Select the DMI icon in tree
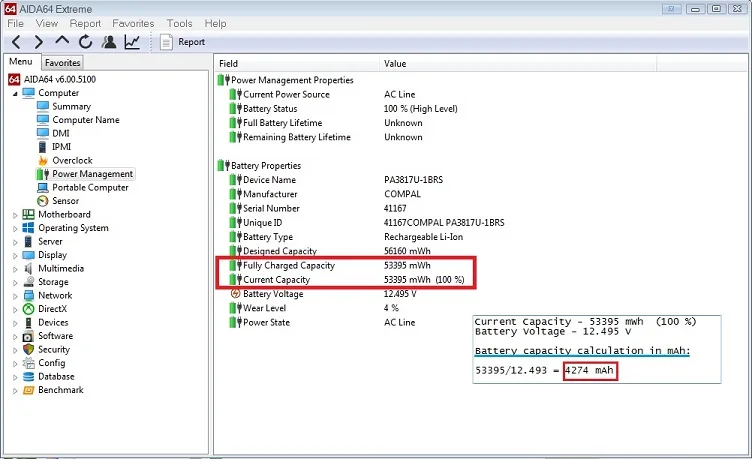This screenshot has width=752, height=459. (43, 133)
